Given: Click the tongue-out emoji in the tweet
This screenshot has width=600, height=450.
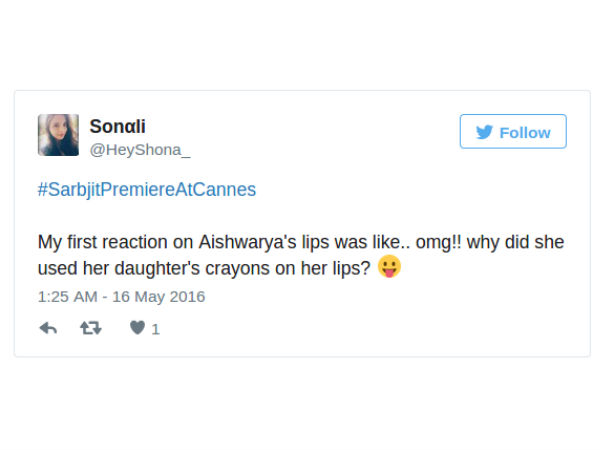Looking at the screenshot, I should [x=389, y=267].
